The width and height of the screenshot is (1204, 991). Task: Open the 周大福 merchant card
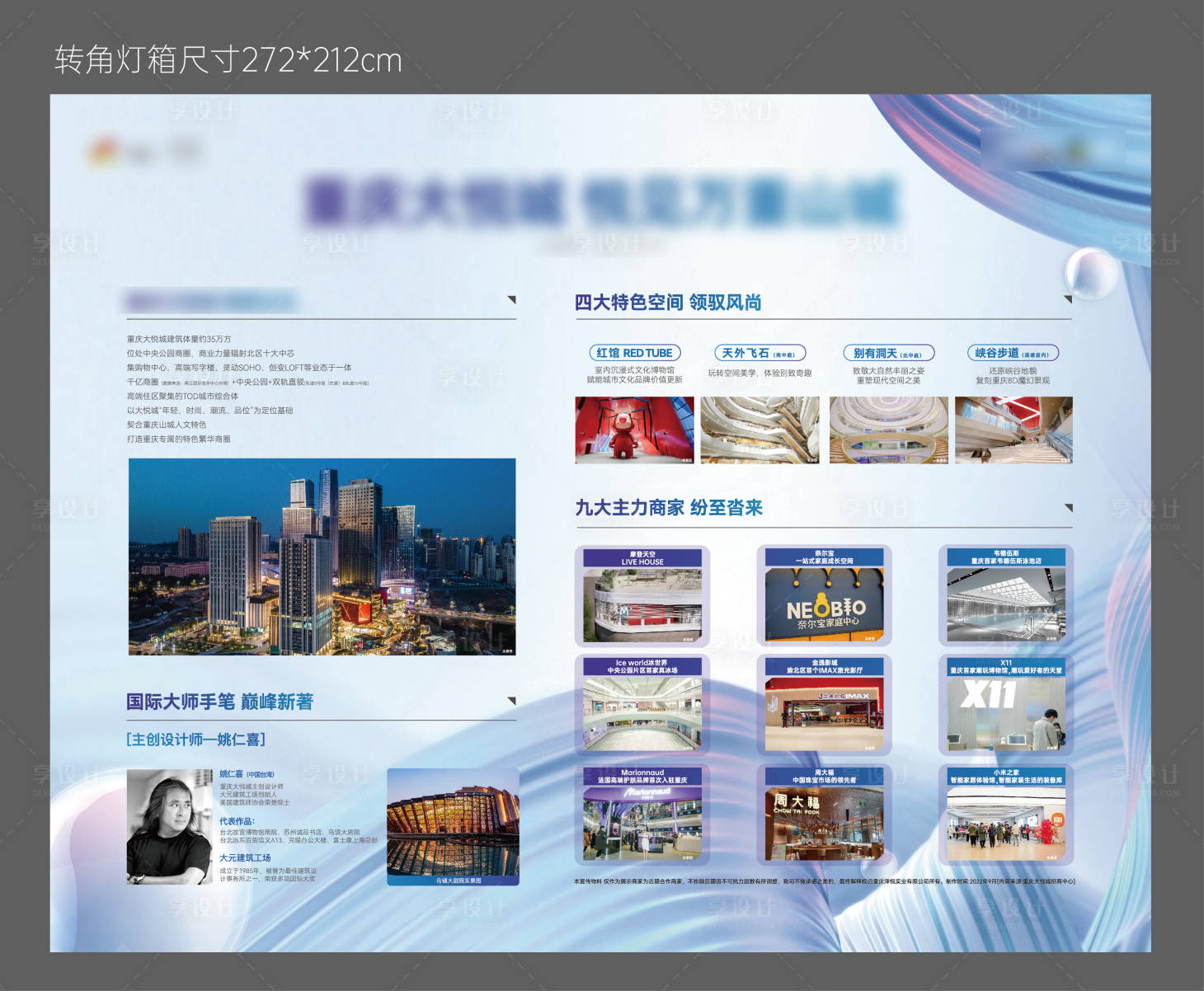(x=825, y=815)
